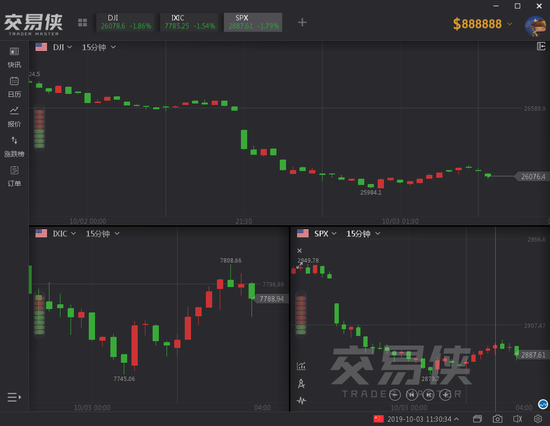Click the 26076.4 current price label
Viewport: 550px width, 426px height.
pos(532,177)
